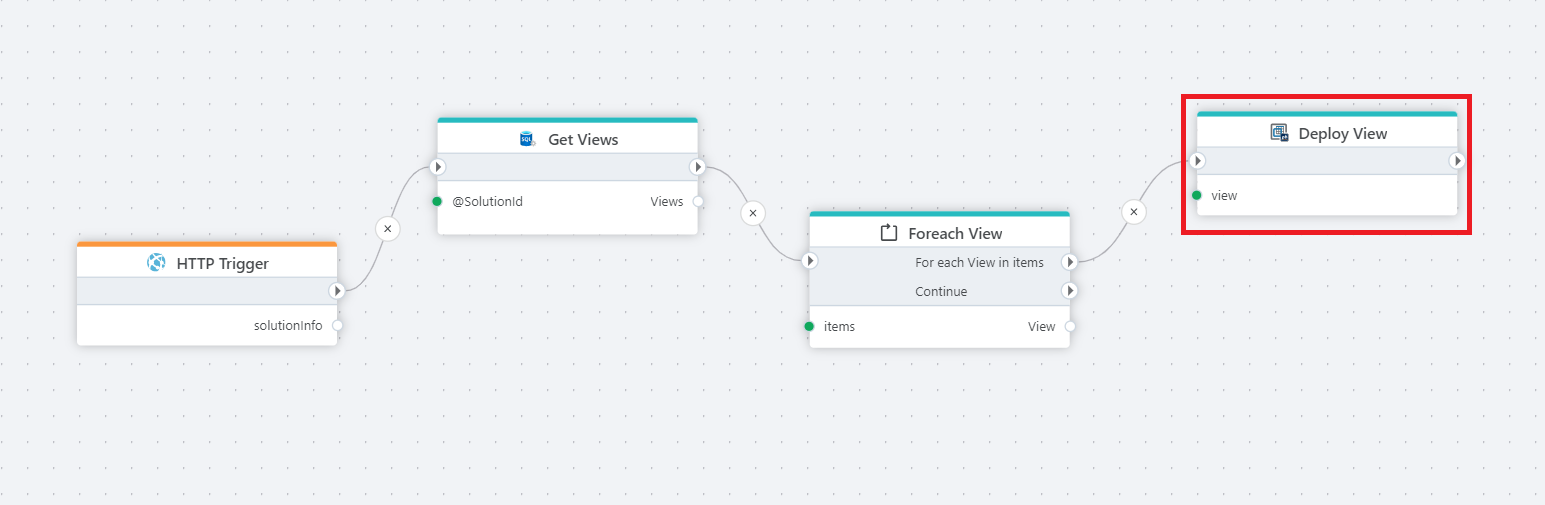
Task: Click the loop icon on Foreach View
Action: coord(888,233)
